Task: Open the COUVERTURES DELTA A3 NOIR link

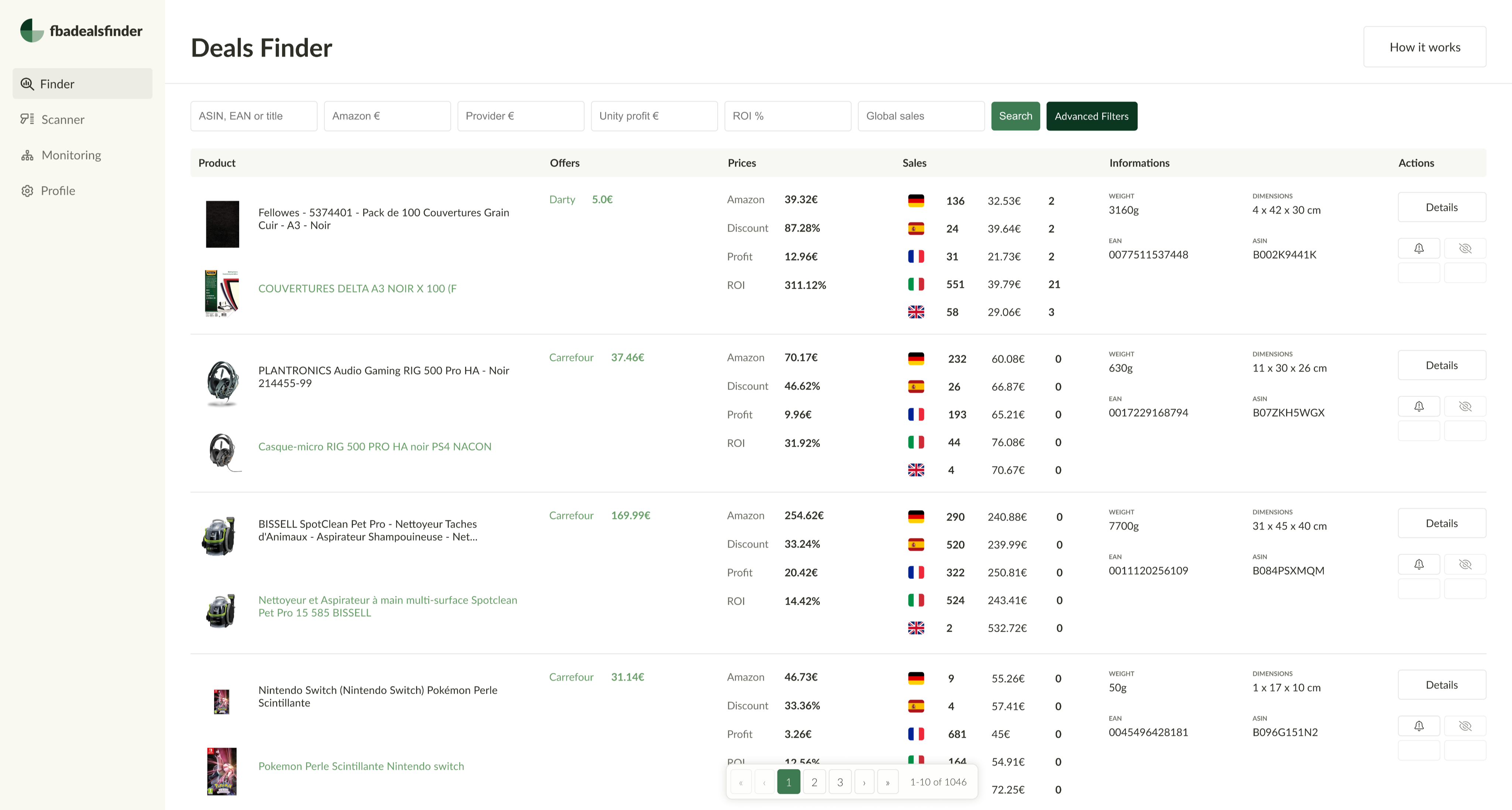Action: click(x=357, y=288)
